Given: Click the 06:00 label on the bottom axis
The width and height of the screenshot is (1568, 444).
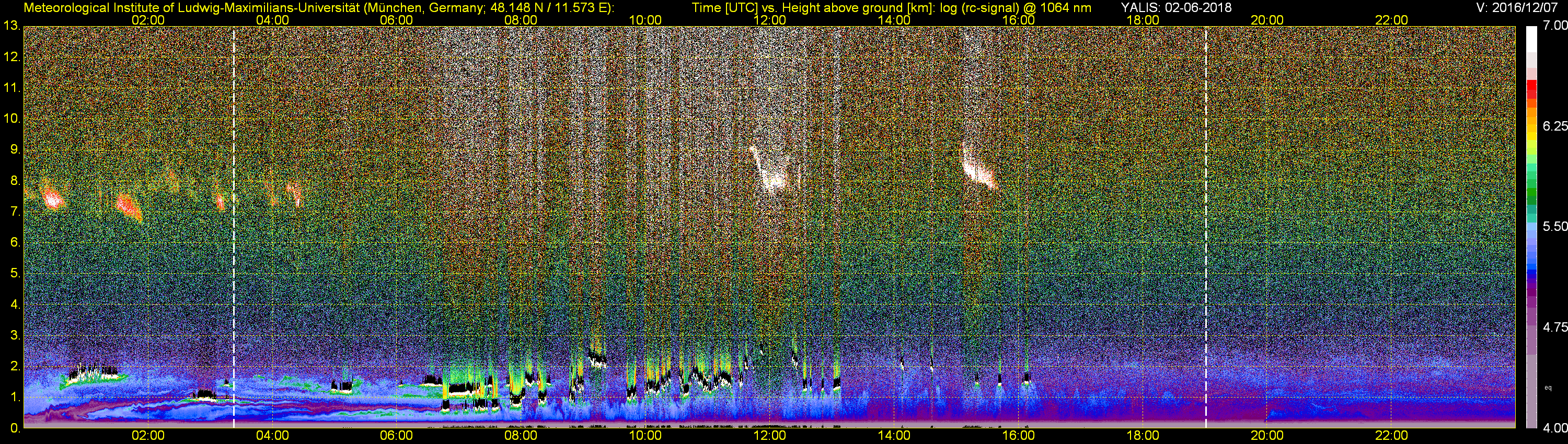Looking at the screenshot, I should point(396,436).
